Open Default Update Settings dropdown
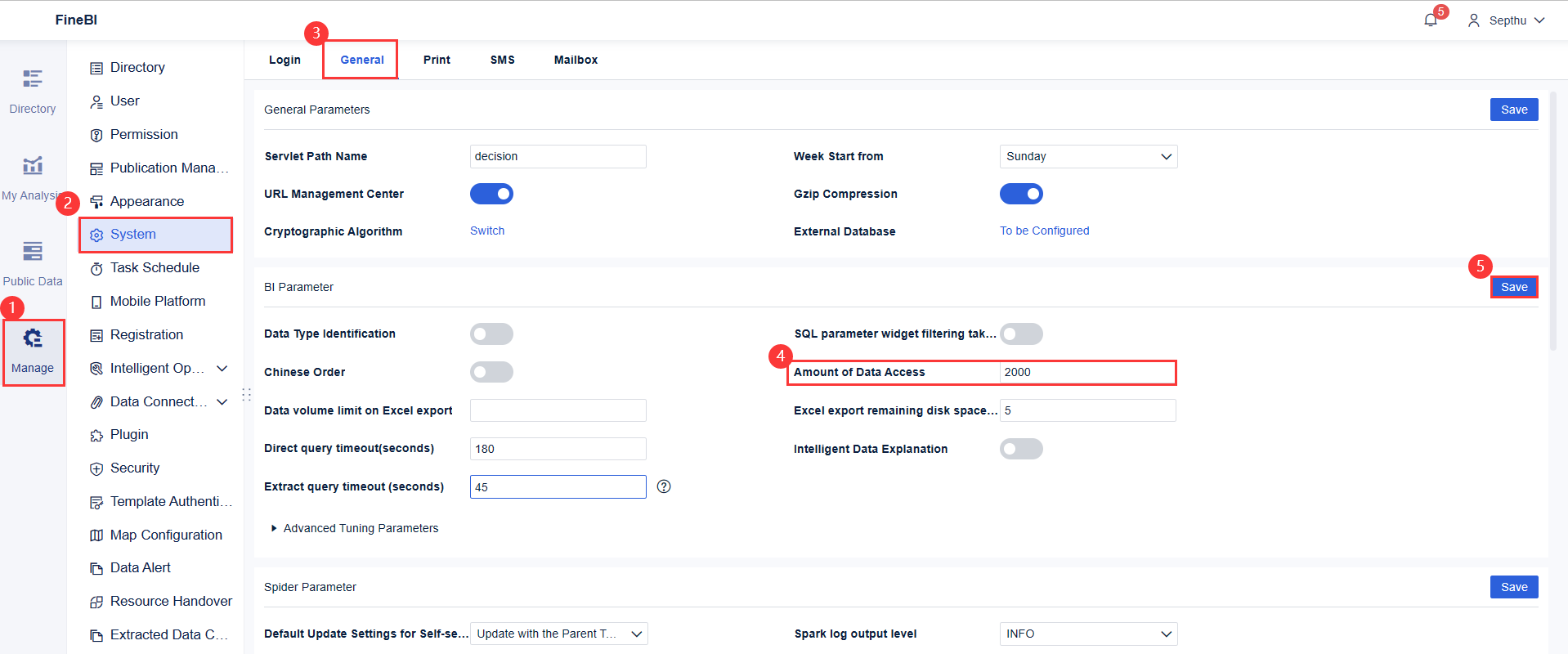This screenshot has height=654, width=1568. (x=558, y=634)
